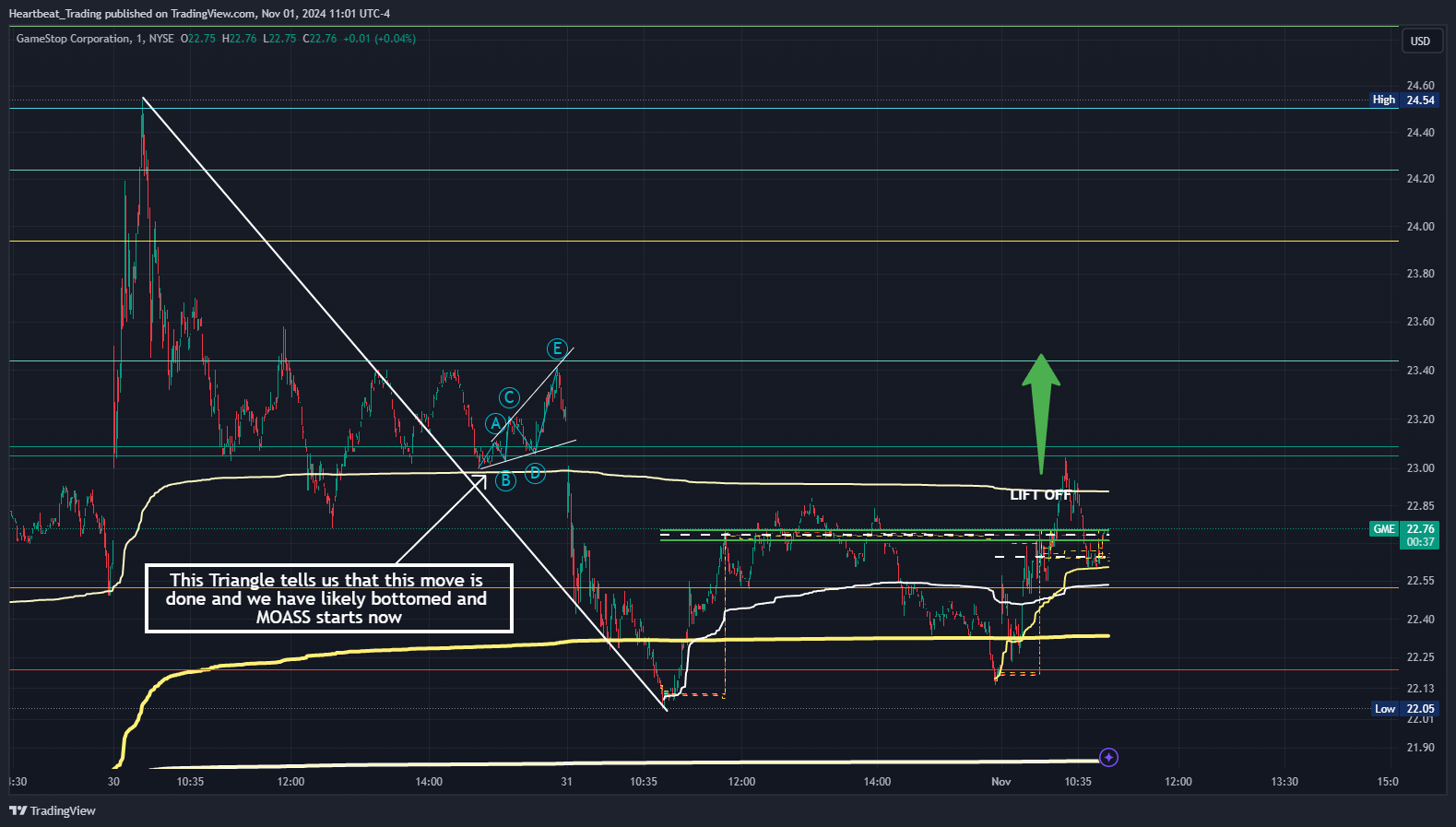Screen dimensions: 1456x827
Task: Click the High 24.54 price label
Action: [x=1404, y=100]
